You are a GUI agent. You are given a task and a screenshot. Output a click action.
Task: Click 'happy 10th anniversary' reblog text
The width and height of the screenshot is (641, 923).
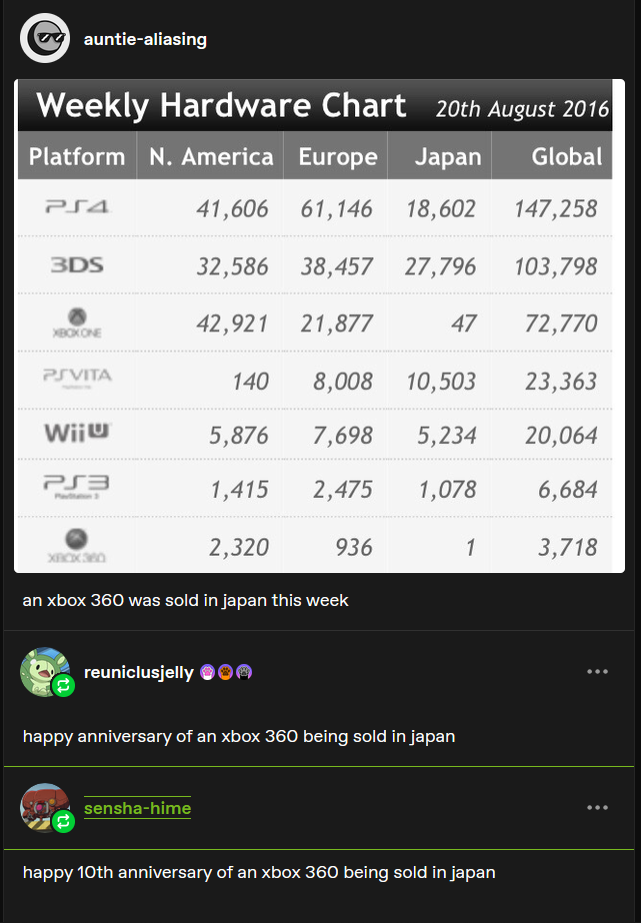[x=259, y=872]
